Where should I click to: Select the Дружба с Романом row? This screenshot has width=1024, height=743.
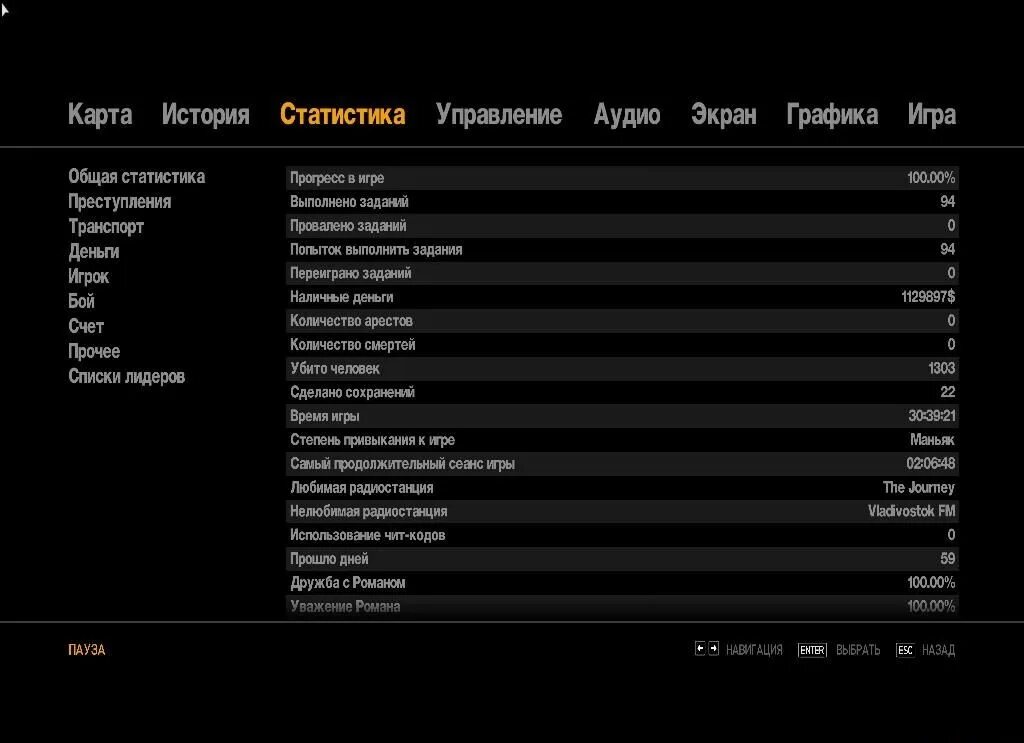(622, 583)
